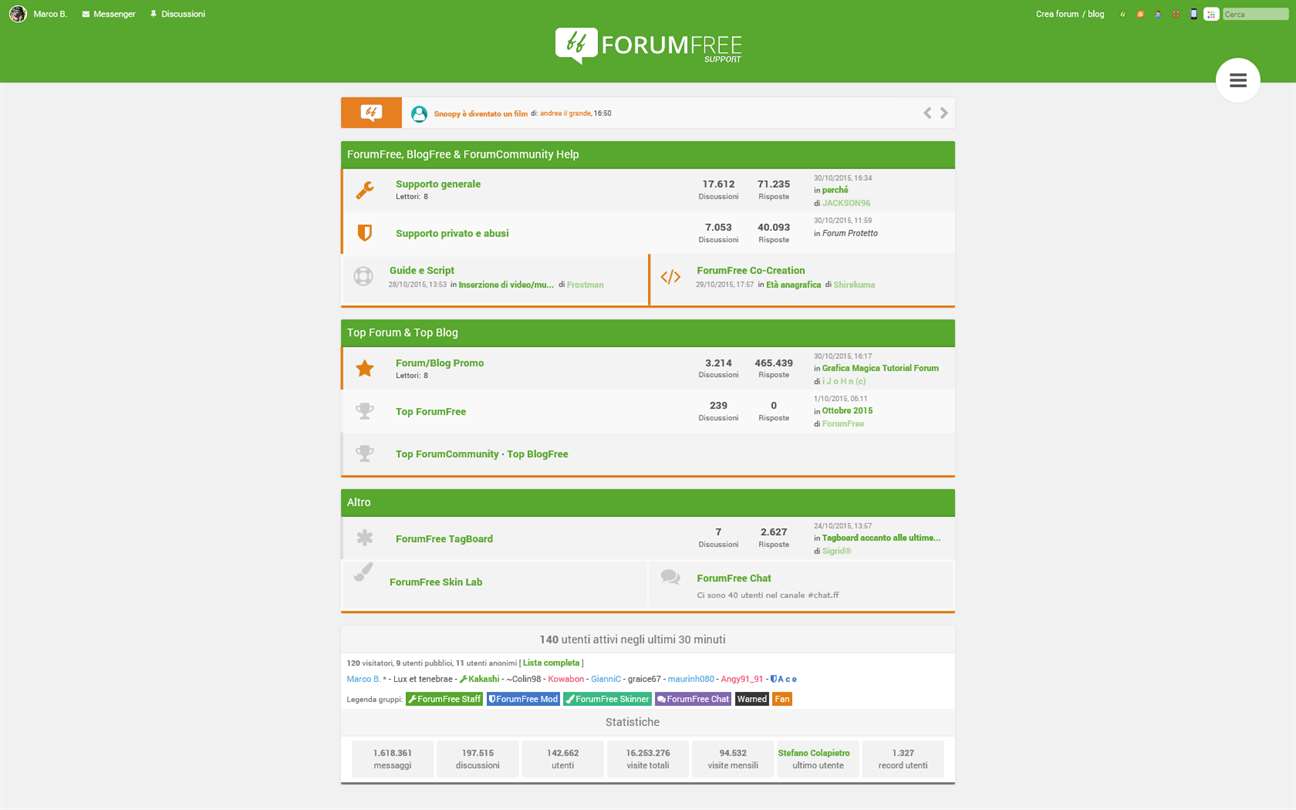Click ForumFree Chat group badge in legend

[693, 699]
